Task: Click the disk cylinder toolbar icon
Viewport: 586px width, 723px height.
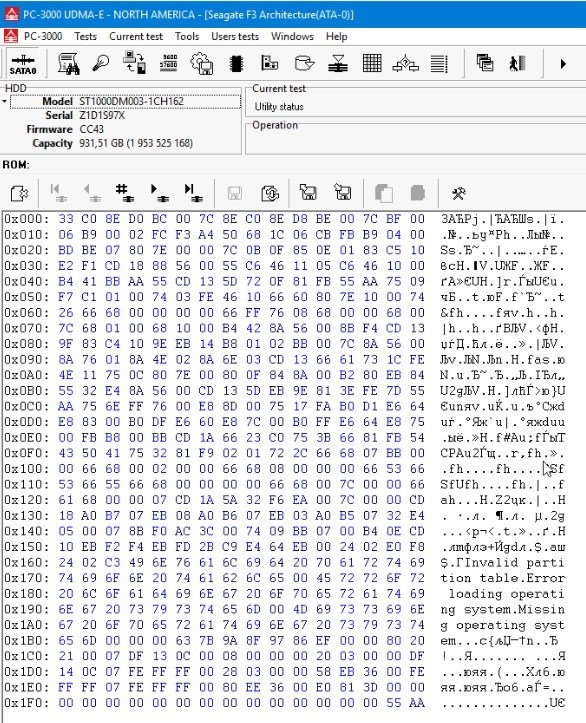Action: (x=304, y=62)
